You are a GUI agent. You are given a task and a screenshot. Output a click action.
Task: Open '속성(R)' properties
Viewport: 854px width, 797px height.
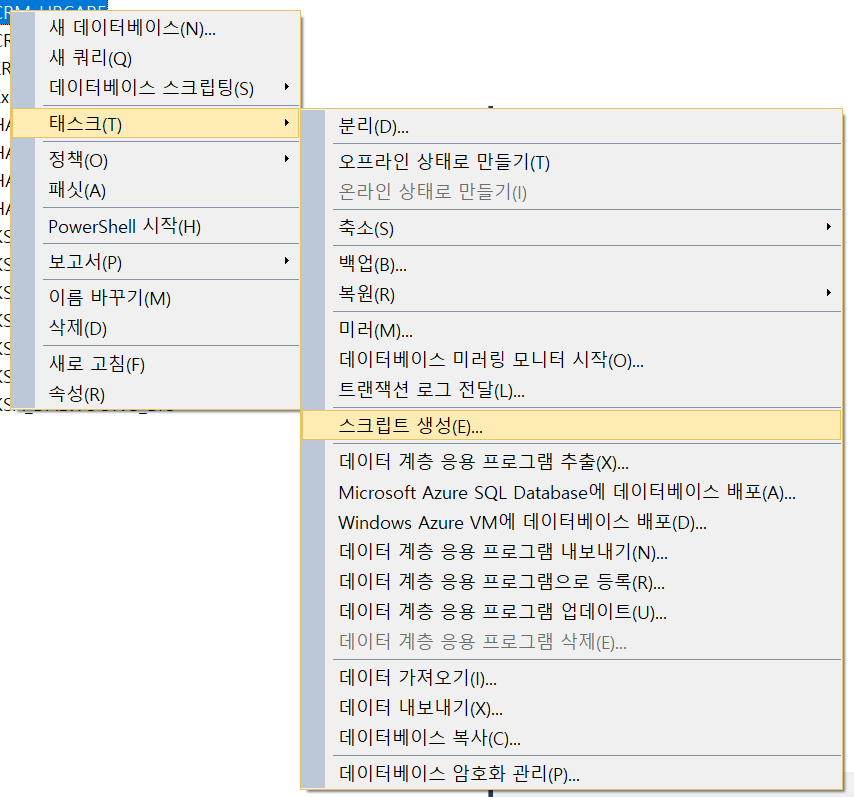tap(76, 394)
